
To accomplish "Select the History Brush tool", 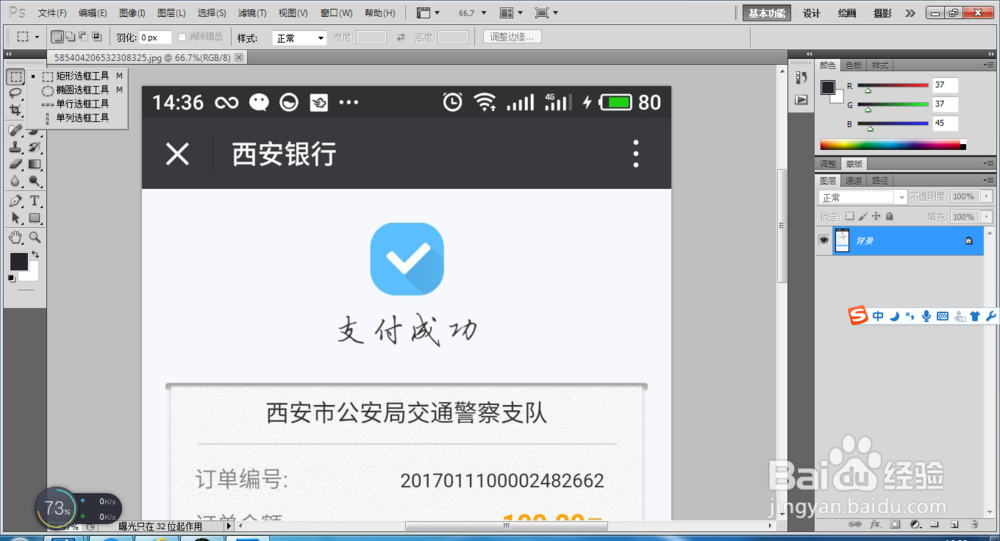I will point(34,147).
